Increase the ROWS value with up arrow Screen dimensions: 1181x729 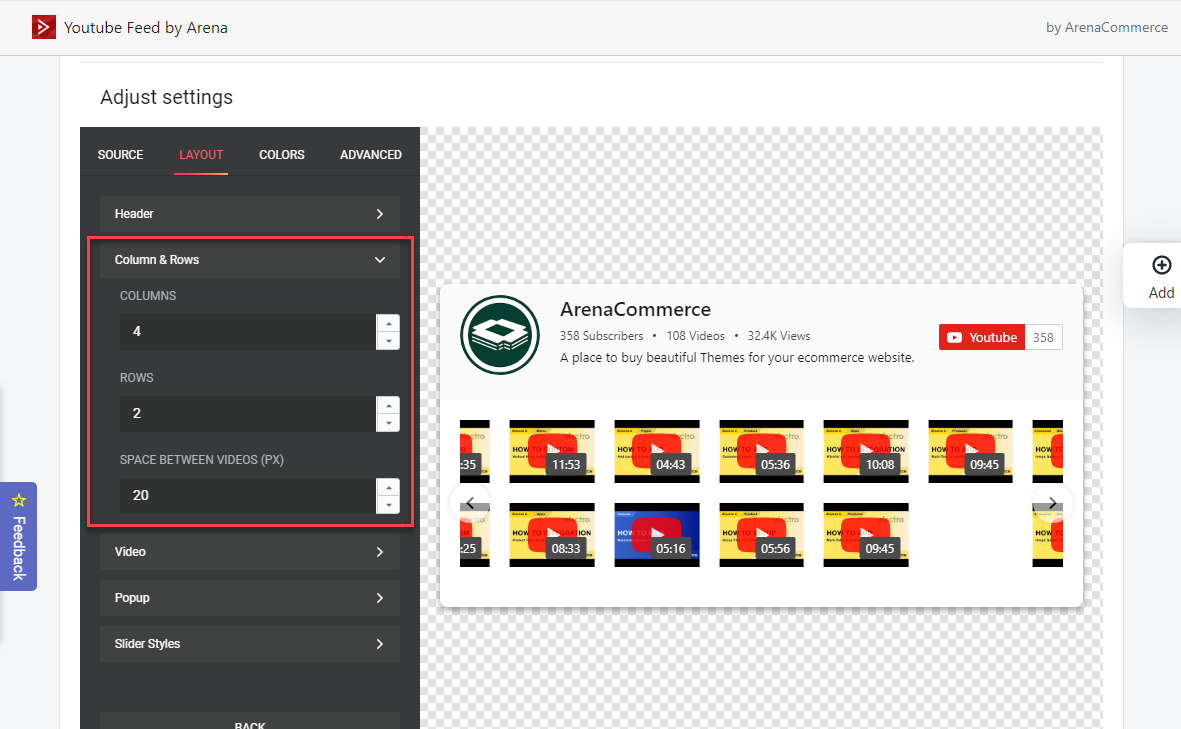pyautogui.click(x=388, y=405)
